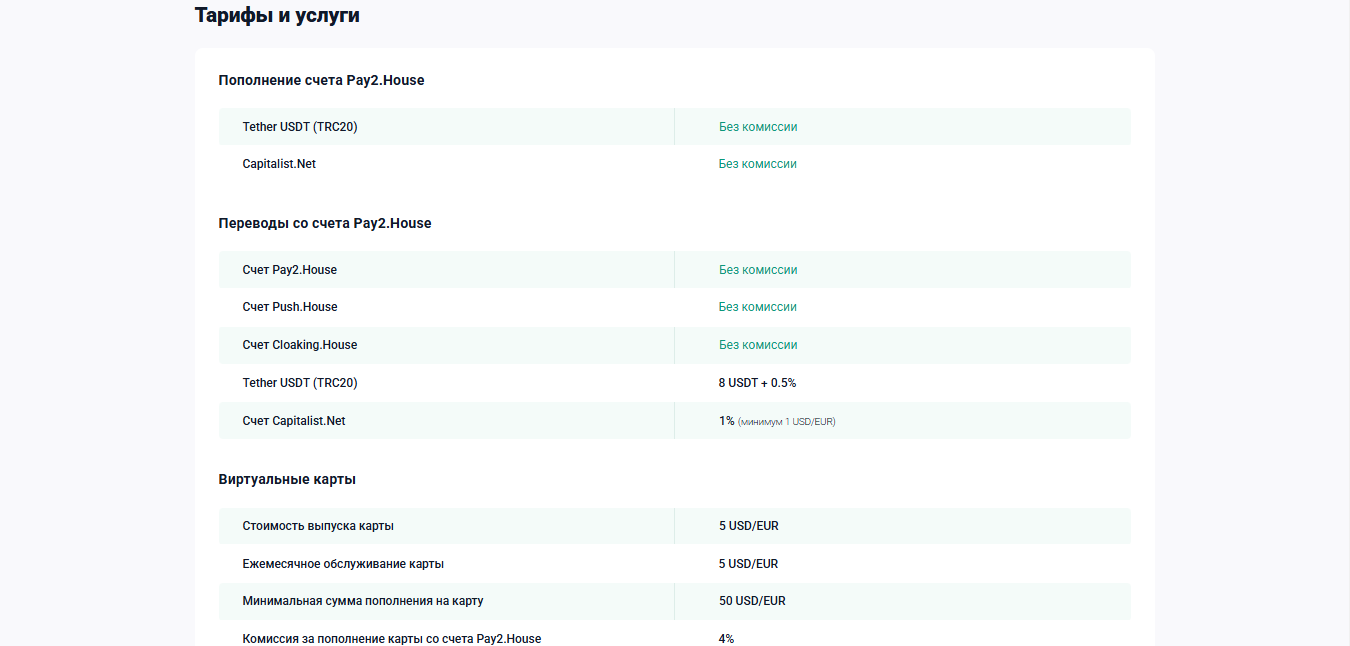Click "Без комиссии" in the top-up Tether row
Screen dimensions: 1350x646
pyautogui.click(x=758, y=127)
